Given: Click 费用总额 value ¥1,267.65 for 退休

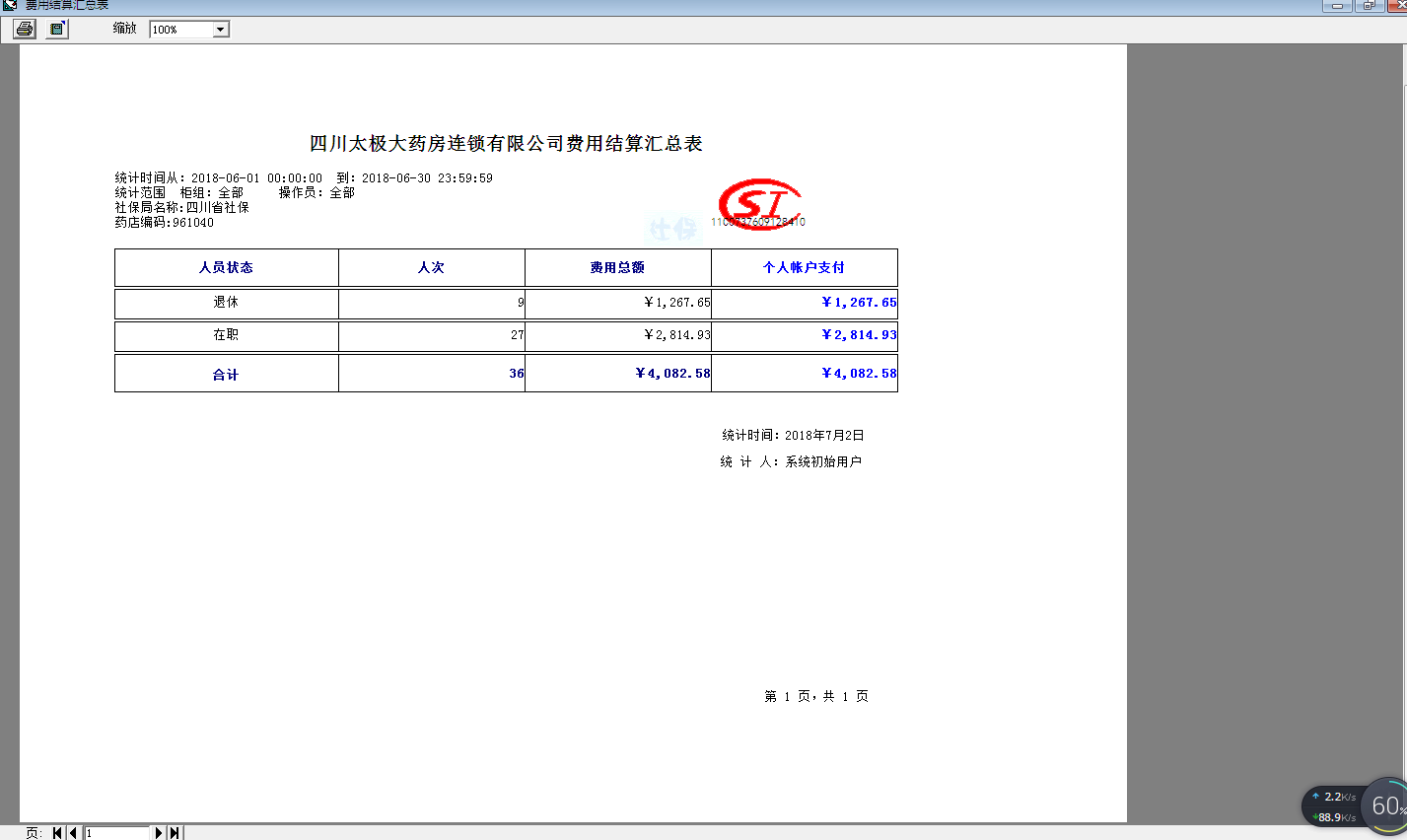Looking at the screenshot, I should 676,303.
